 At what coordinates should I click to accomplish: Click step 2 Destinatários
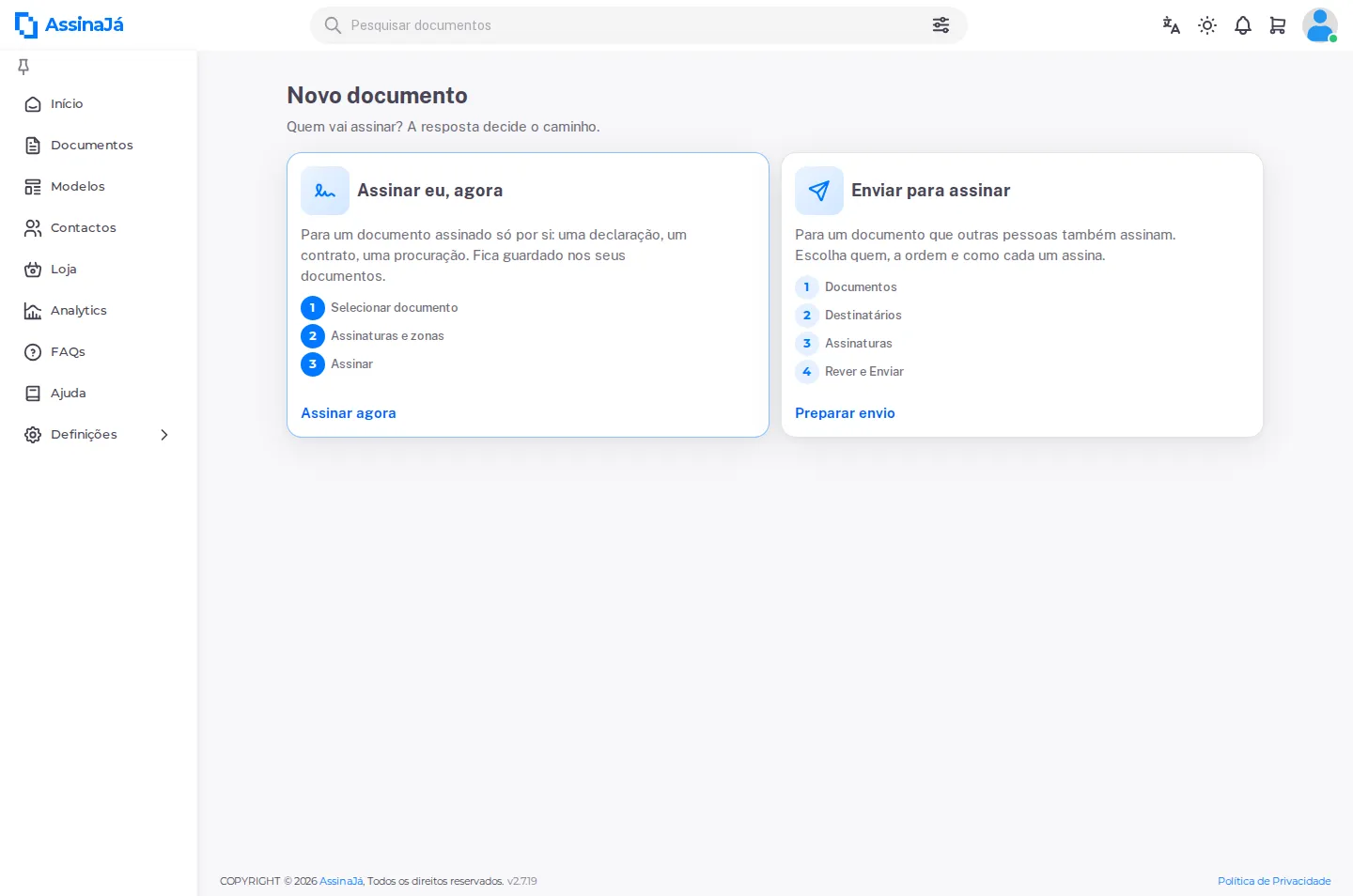pyautogui.click(x=848, y=316)
